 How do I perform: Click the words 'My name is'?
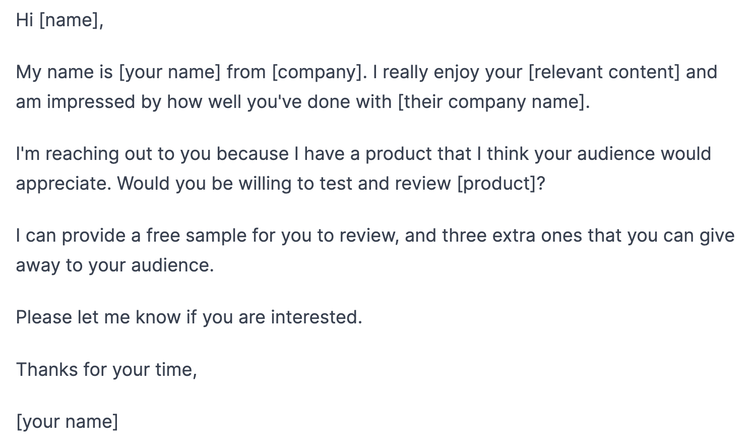[64, 72]
